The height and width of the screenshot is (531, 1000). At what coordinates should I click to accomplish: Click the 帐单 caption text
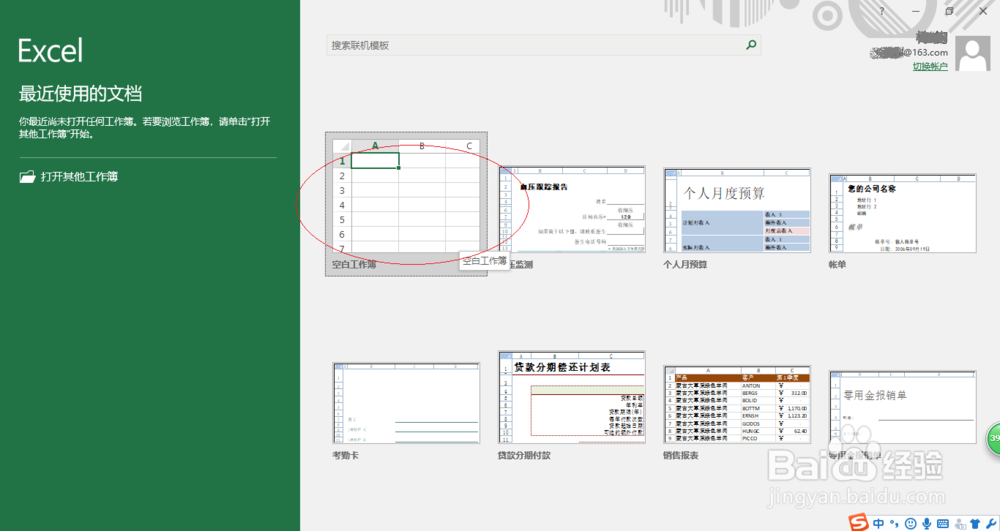(837, 265)
